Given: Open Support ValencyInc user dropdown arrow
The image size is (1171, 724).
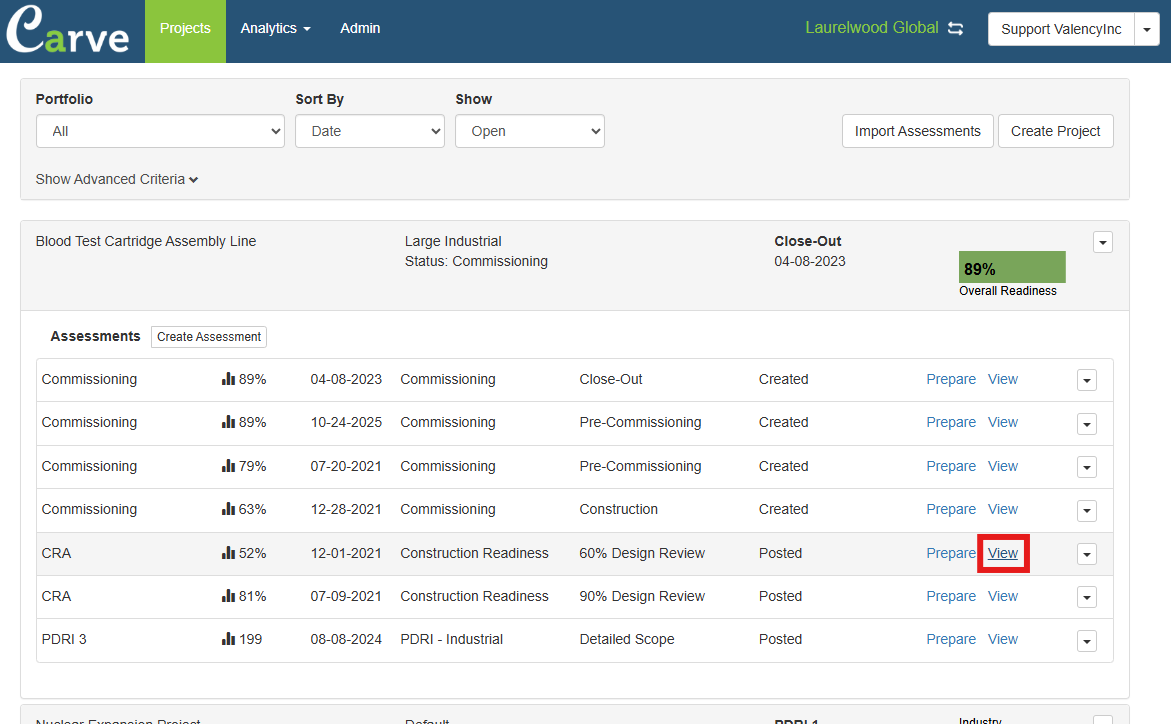Looking at the screenshot, I should click(x=1146, y=29).
